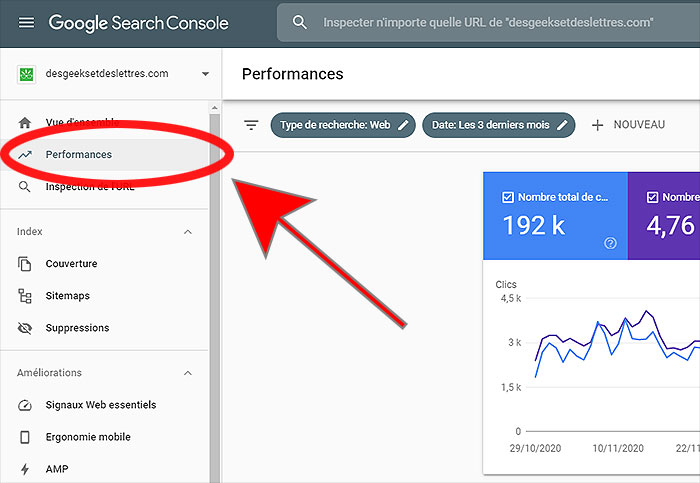The width and height of the screenshot is (700, 483).
Task: Open the hamburger navigation menu
Action: (26, 22)
